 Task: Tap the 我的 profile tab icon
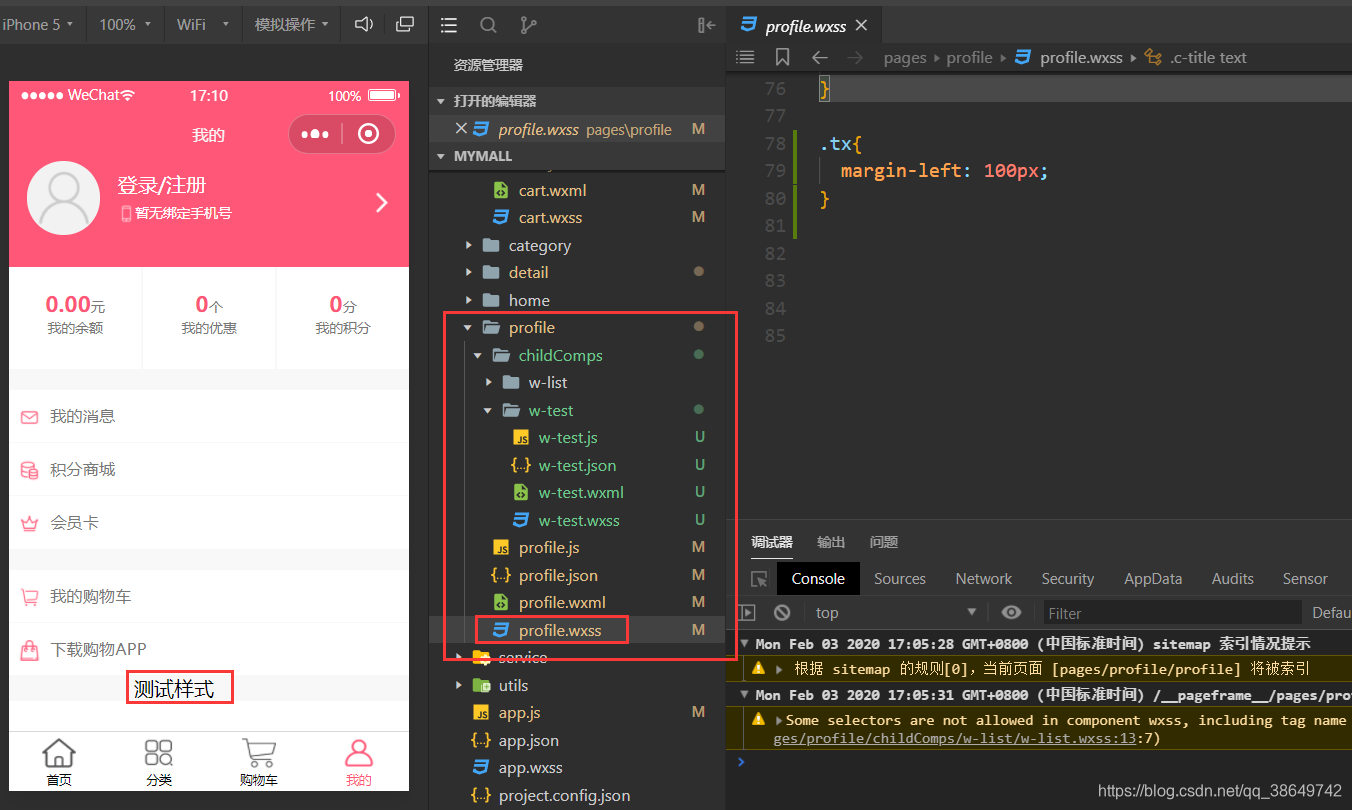358,753
